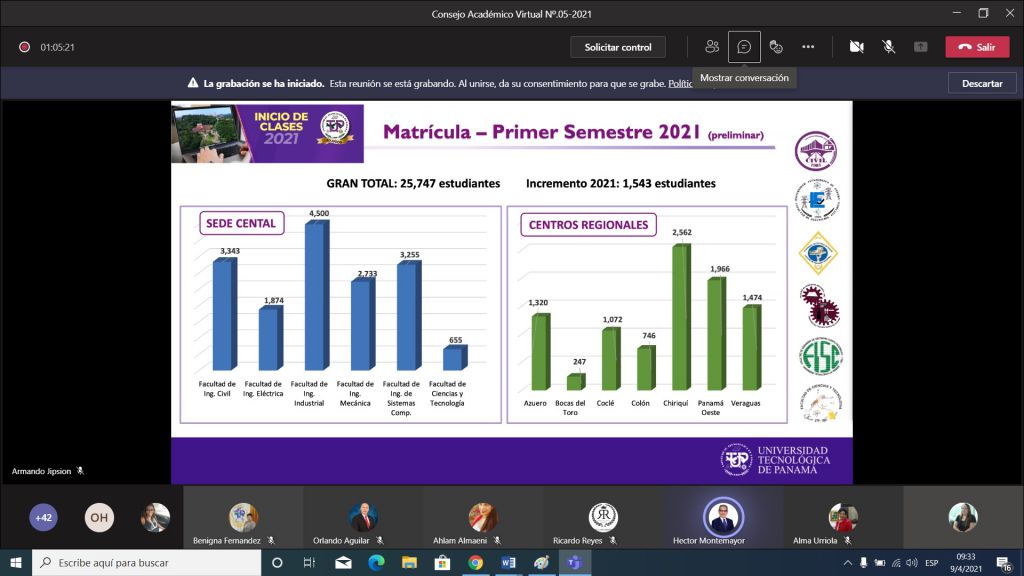Open system volume control in tray
1024x576 pixels.
pyautogui.click(x=912, y=562)
